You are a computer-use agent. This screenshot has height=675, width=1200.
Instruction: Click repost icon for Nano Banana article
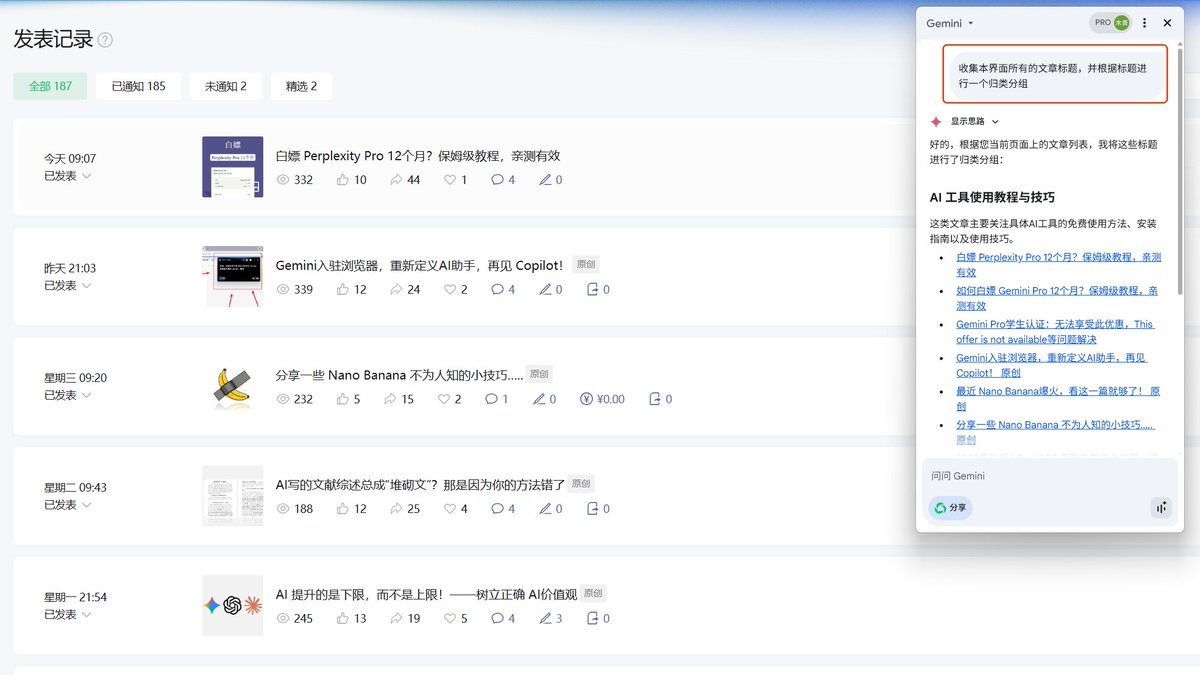655,399
